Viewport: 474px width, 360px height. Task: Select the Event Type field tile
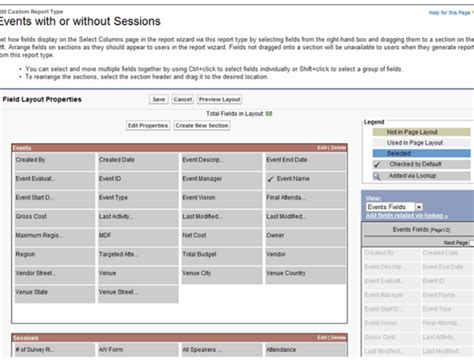[x=138, y=199]
